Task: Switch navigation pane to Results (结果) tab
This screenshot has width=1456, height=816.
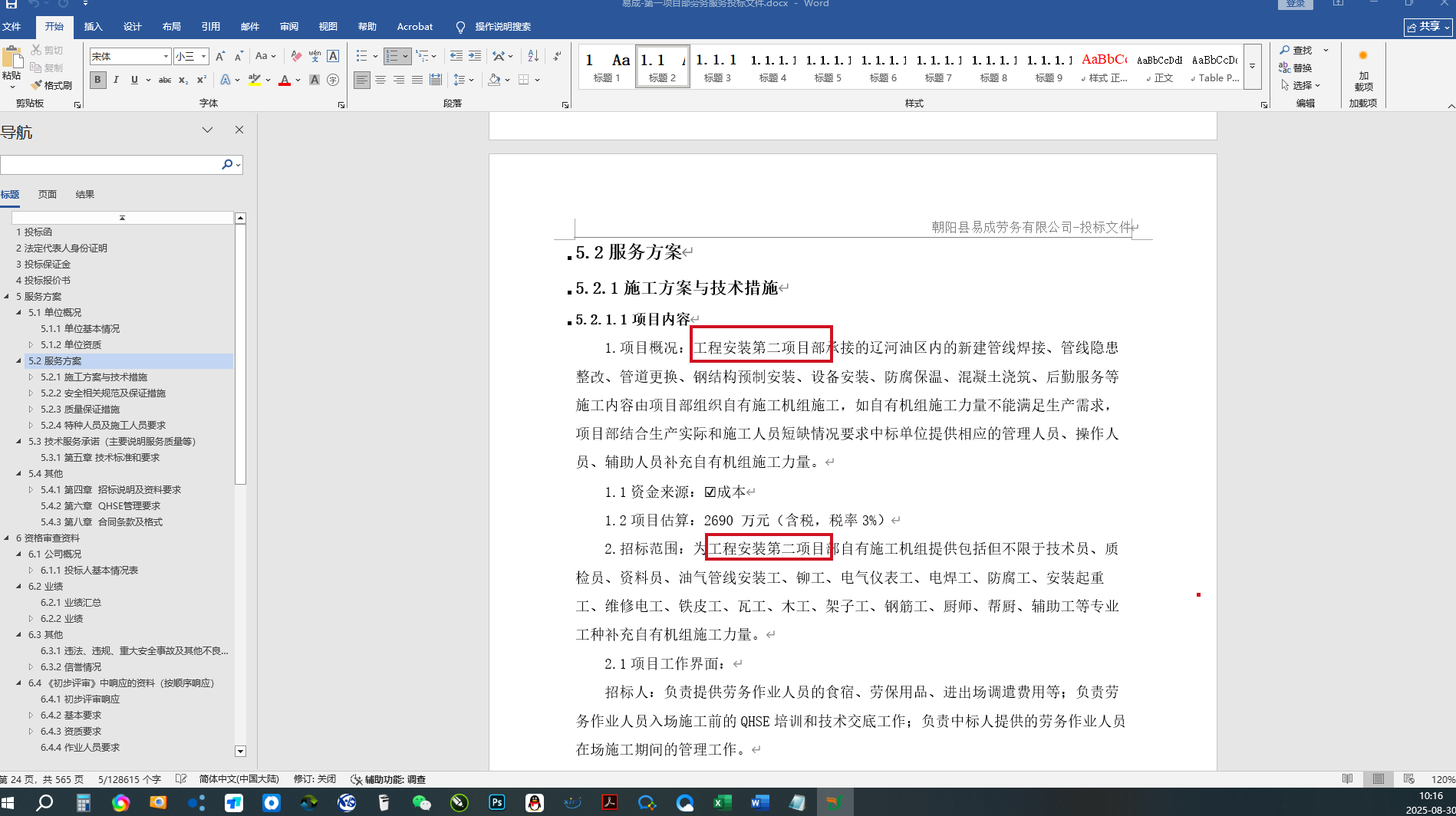Action: point(85,195)
